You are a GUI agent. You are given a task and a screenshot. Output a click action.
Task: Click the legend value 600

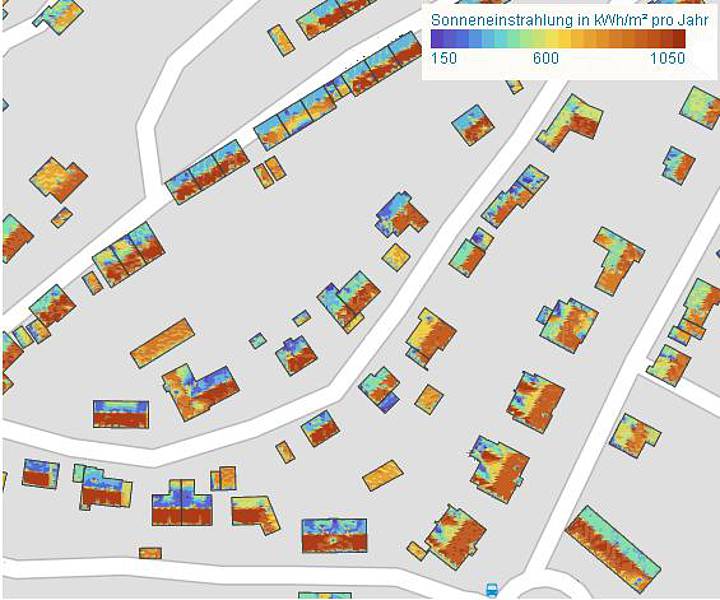coord(545,58)
